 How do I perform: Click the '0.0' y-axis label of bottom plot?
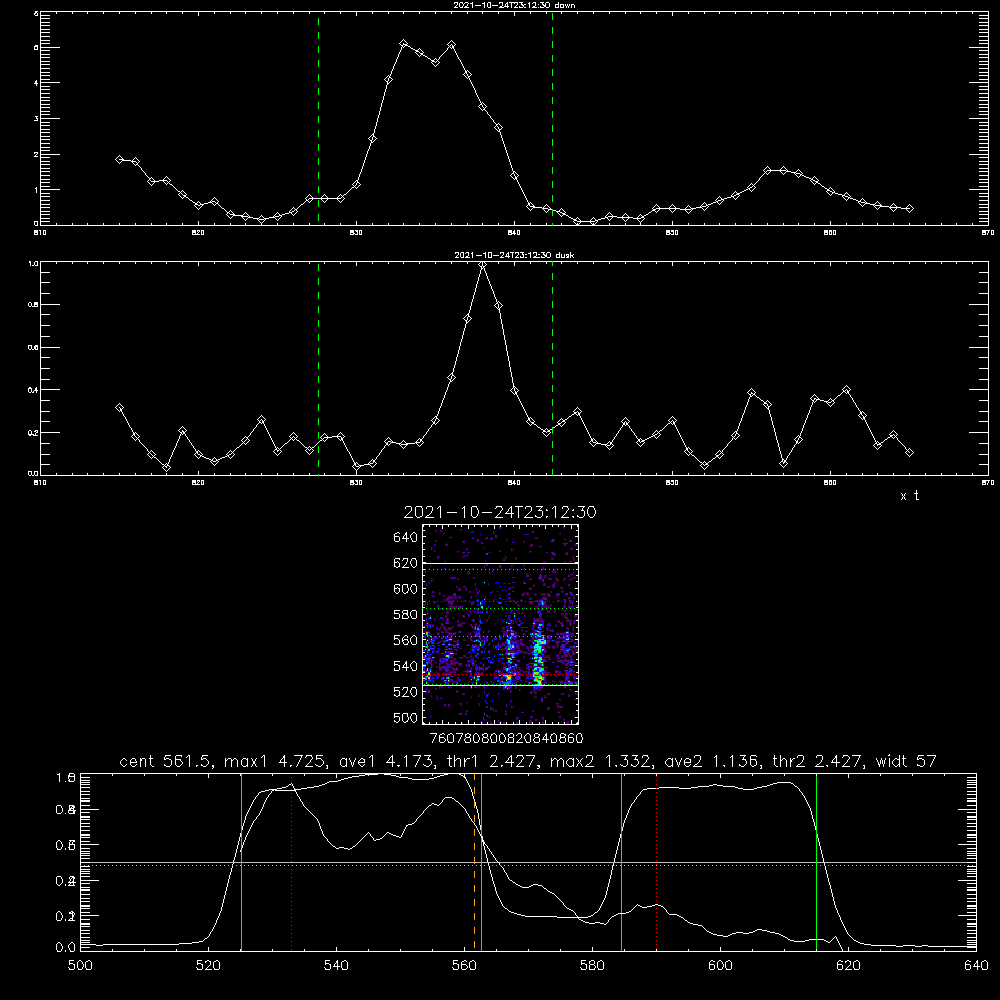point(66,948)
